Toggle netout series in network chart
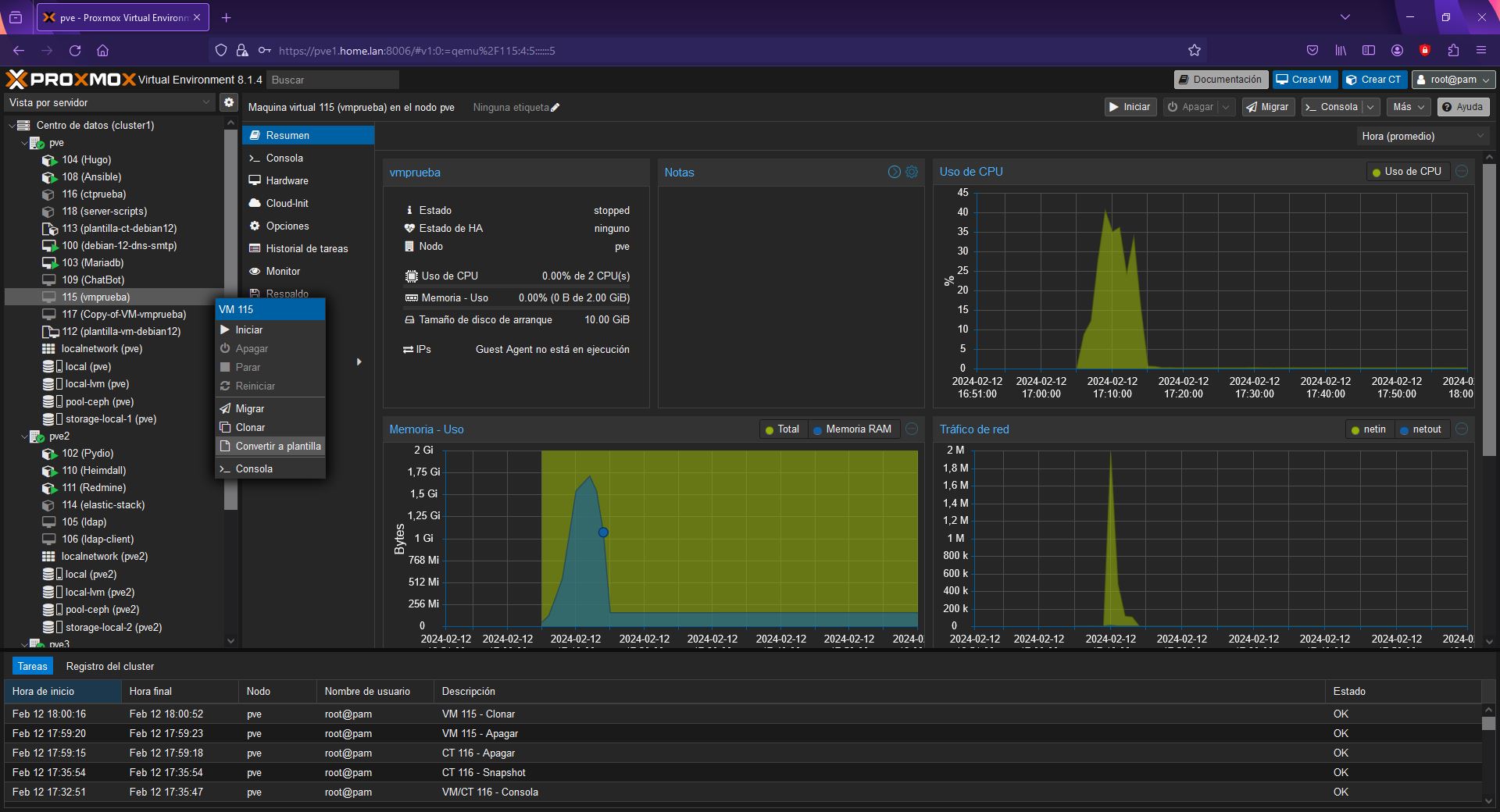This screenshot has width=1500, height=812. (x=1421, y=429)
